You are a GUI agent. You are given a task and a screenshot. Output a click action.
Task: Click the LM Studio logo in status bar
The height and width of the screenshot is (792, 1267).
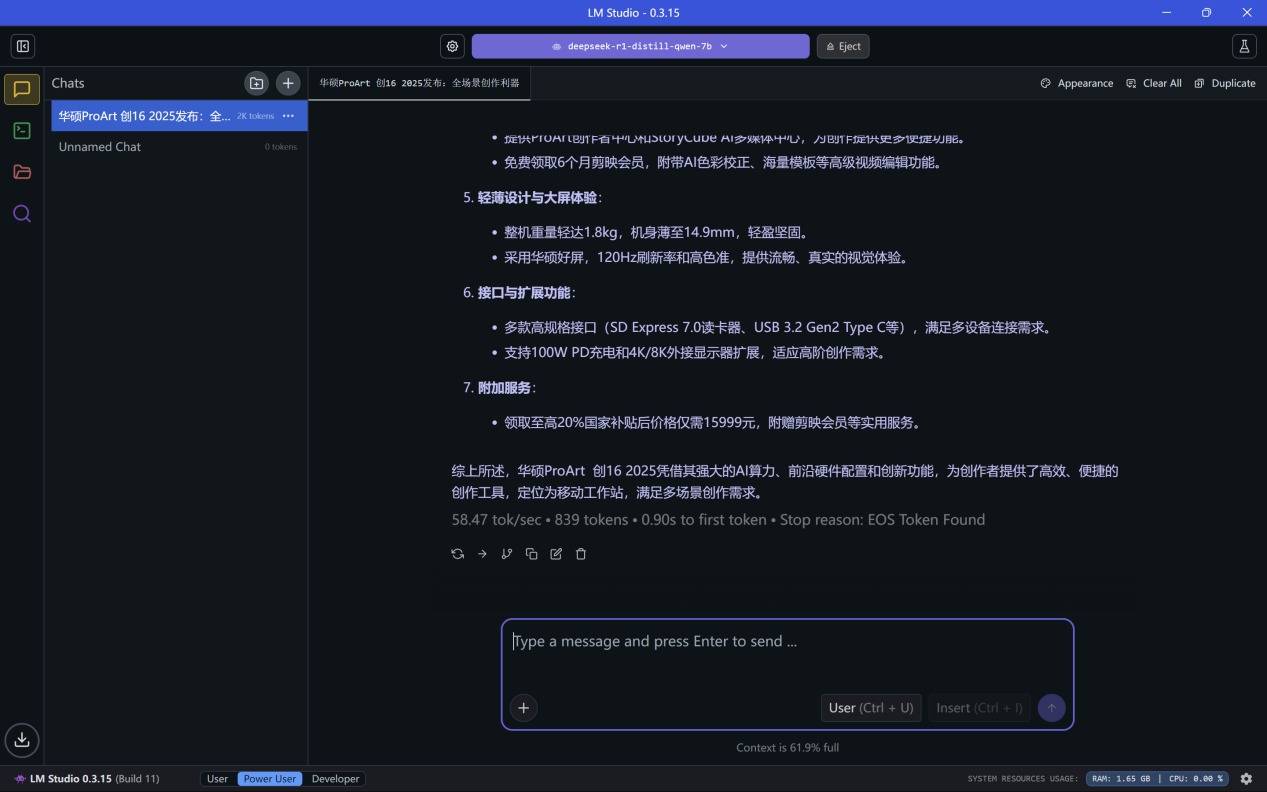click(20, 779)
